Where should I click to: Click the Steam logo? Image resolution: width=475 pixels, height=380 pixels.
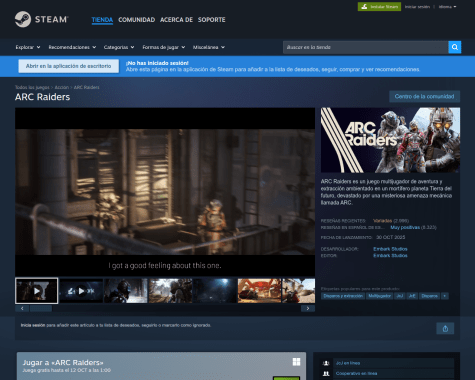(x=41, y=19)
